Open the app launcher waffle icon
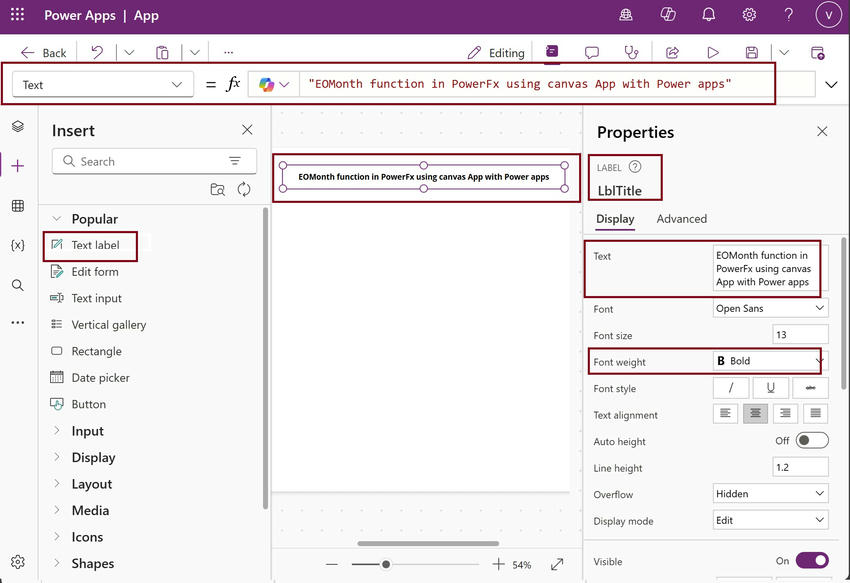 pos(17,15)
